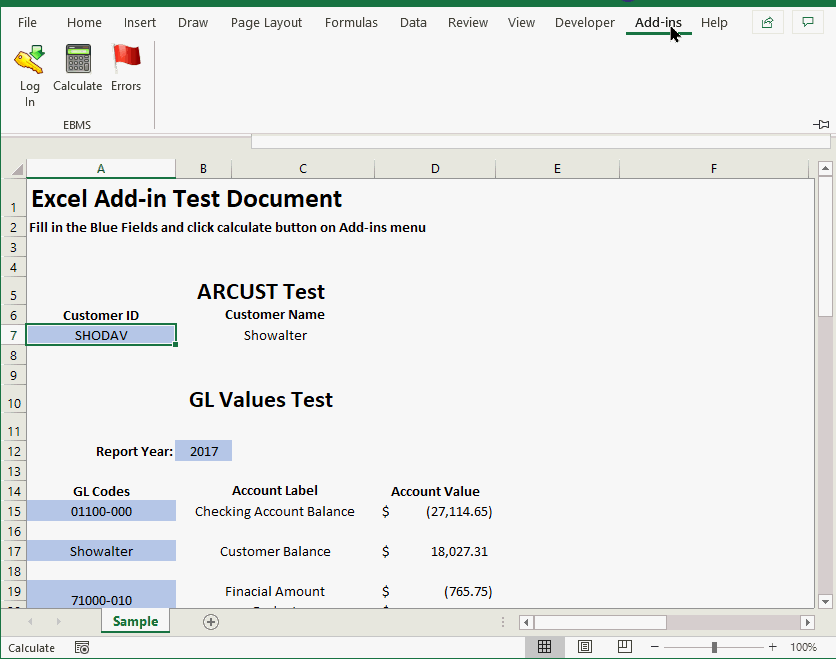The image size is (836, 659).
Task: Switch to Normal view in the status bar
Action: click(x=545, y=646)
